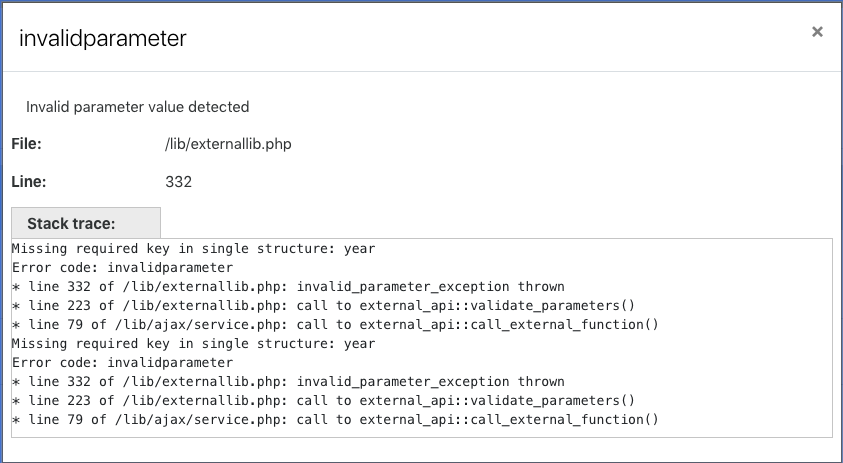The height and width of the screenshot is (463, 843).
Task: Select the line number 332 value
Action: pyautogui.click(x=178, y=182)
